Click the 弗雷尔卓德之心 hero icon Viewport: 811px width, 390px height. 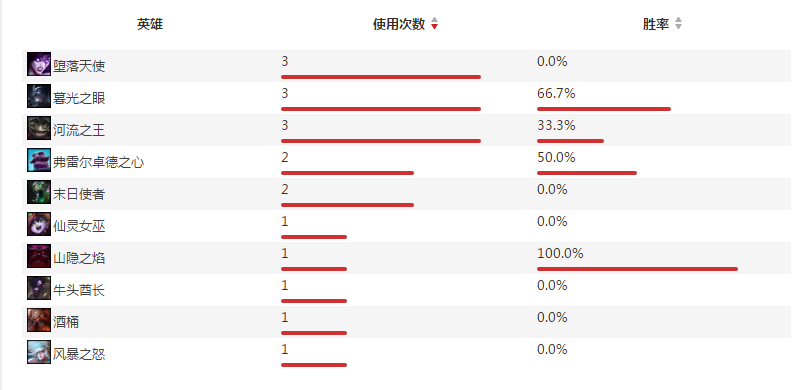(x=39, y=160)
